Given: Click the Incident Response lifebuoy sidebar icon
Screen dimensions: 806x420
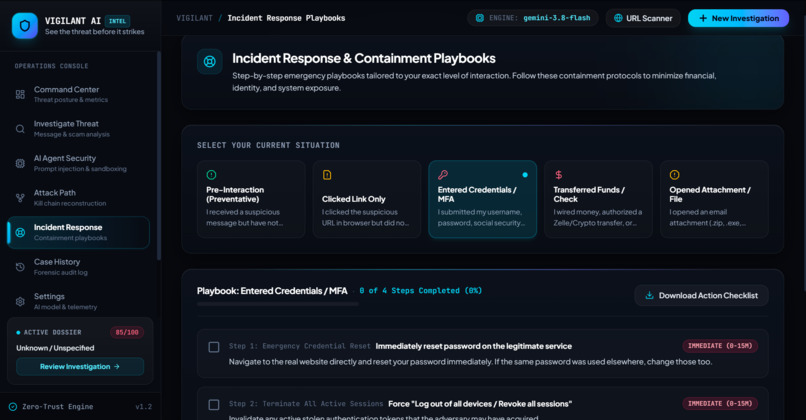Looking at the screenshot, I should coord(20,232).
